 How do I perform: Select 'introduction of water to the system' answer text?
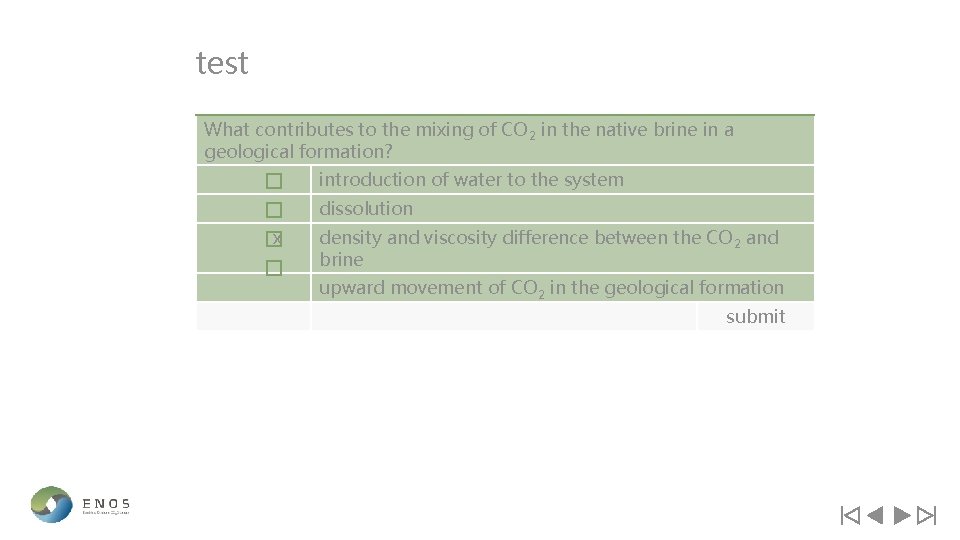(x=470, y=180)
